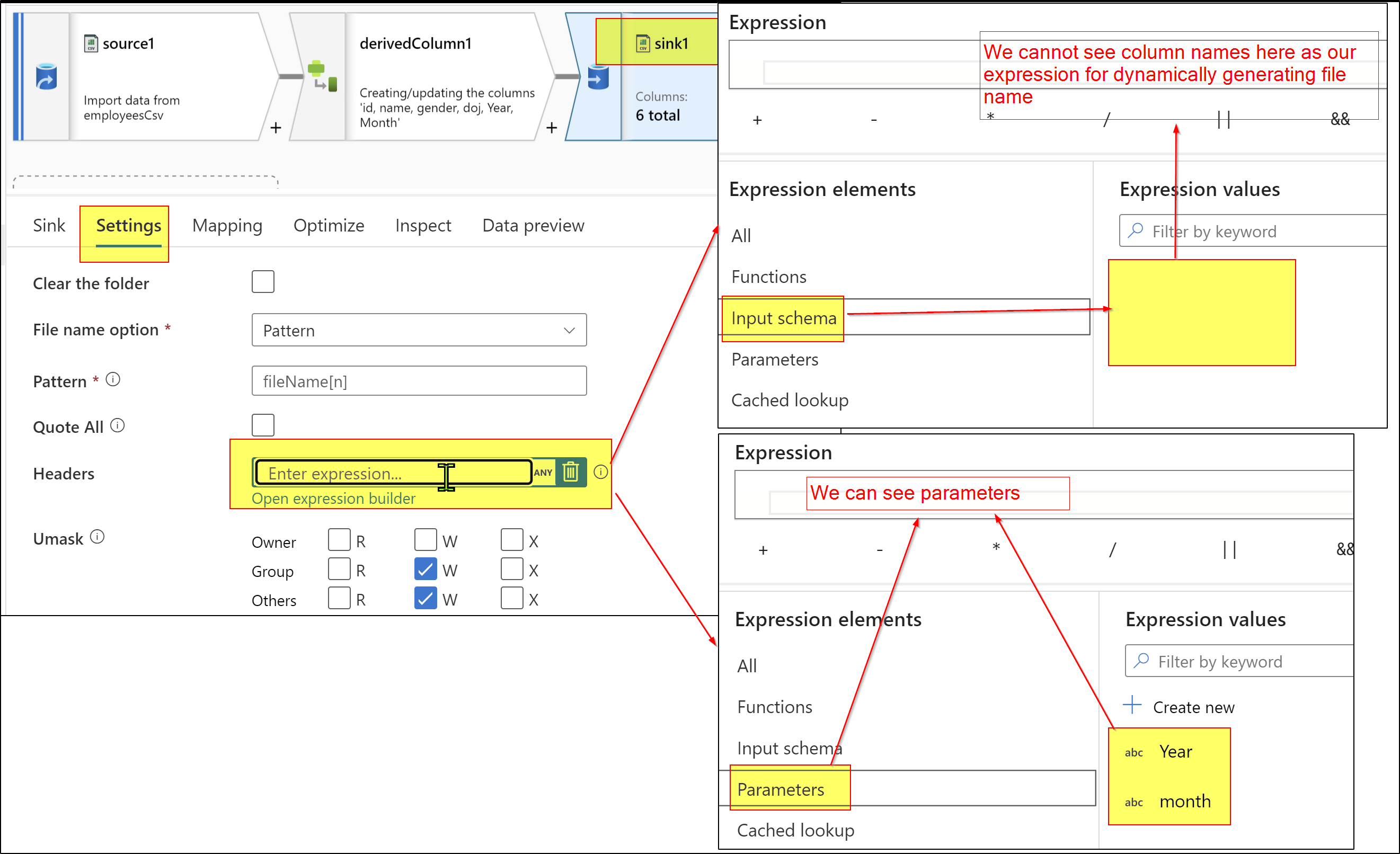Open the Data preview tab
1400x854 pixels.
coord(533,226)
